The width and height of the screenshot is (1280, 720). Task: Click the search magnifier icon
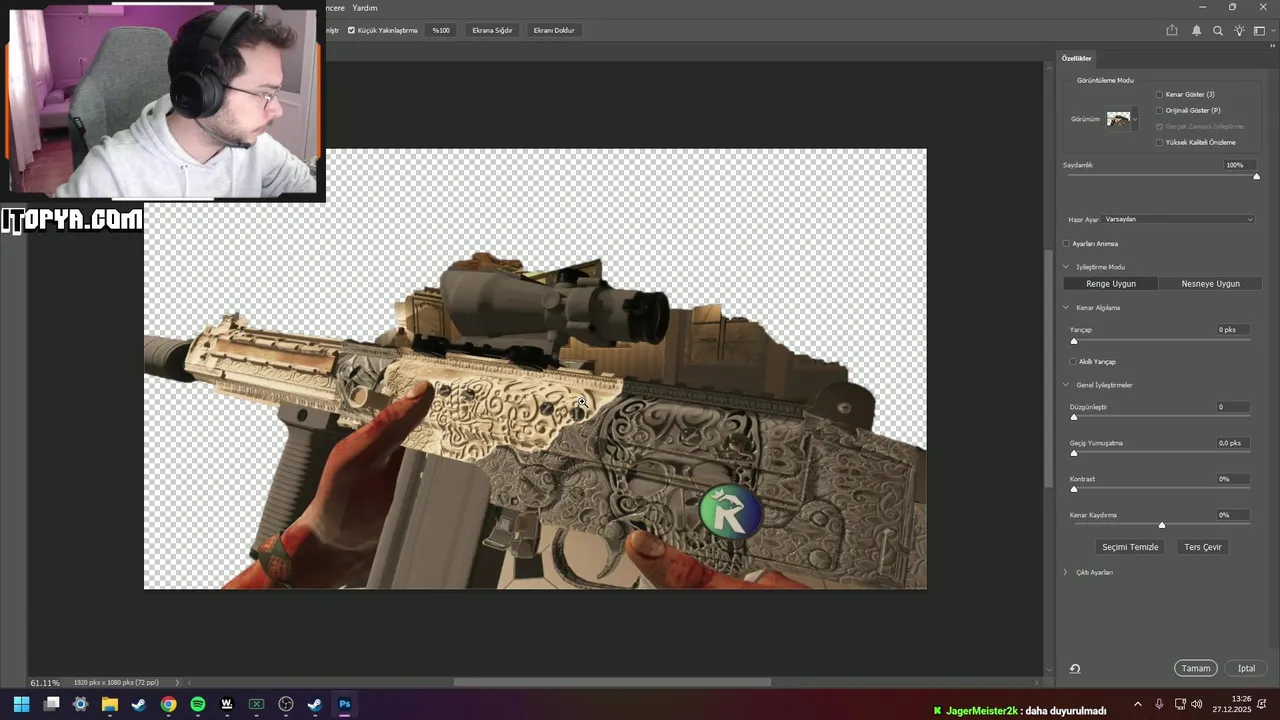point(1218,31)
